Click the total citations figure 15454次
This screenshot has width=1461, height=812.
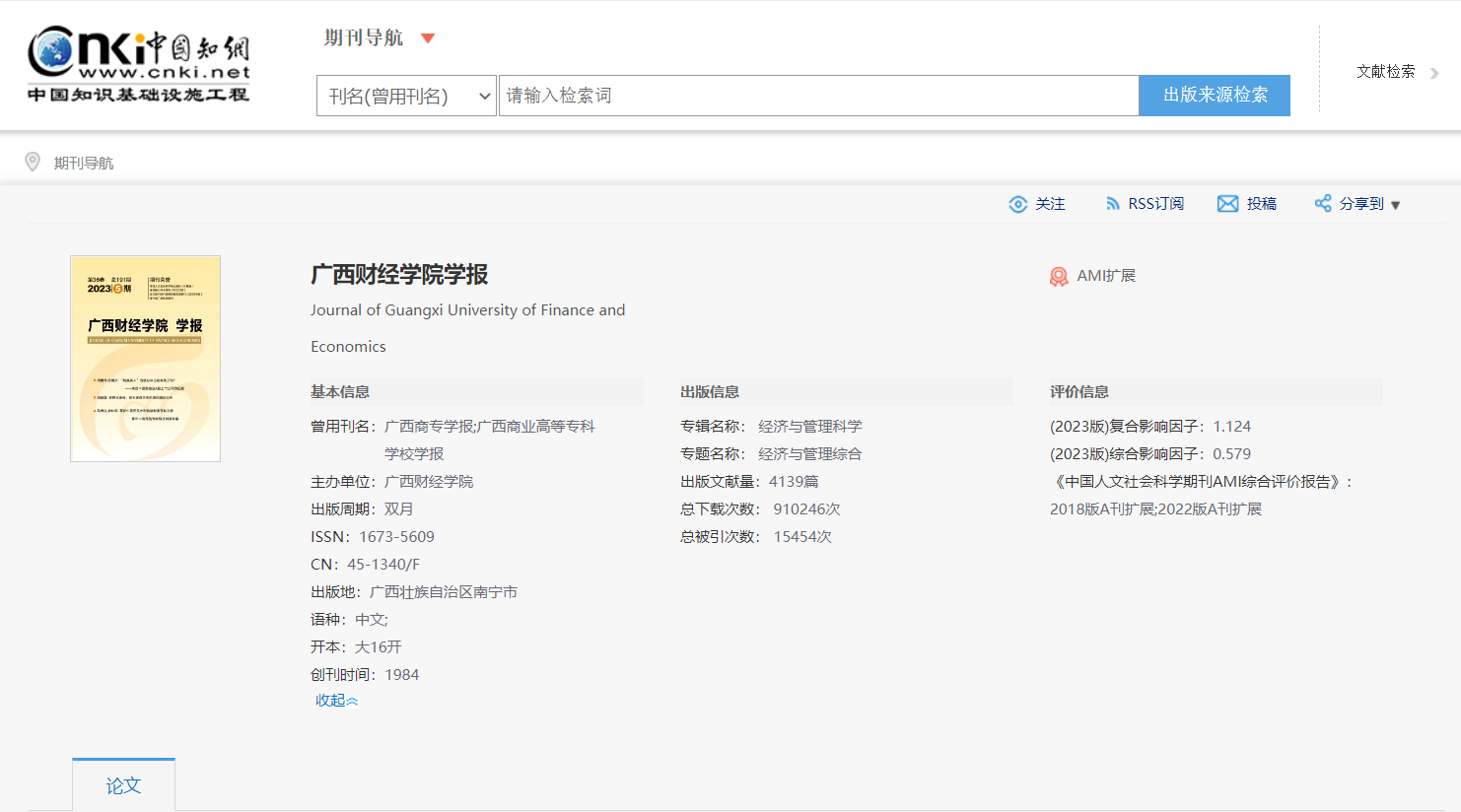(x=803, y=537)
